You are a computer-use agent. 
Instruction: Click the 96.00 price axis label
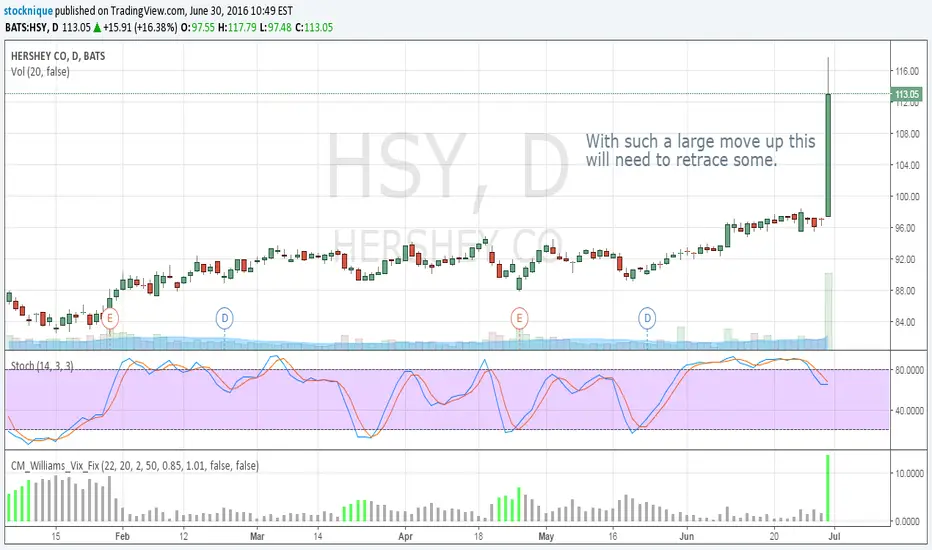pyautogui.click(x=907, y=228)
